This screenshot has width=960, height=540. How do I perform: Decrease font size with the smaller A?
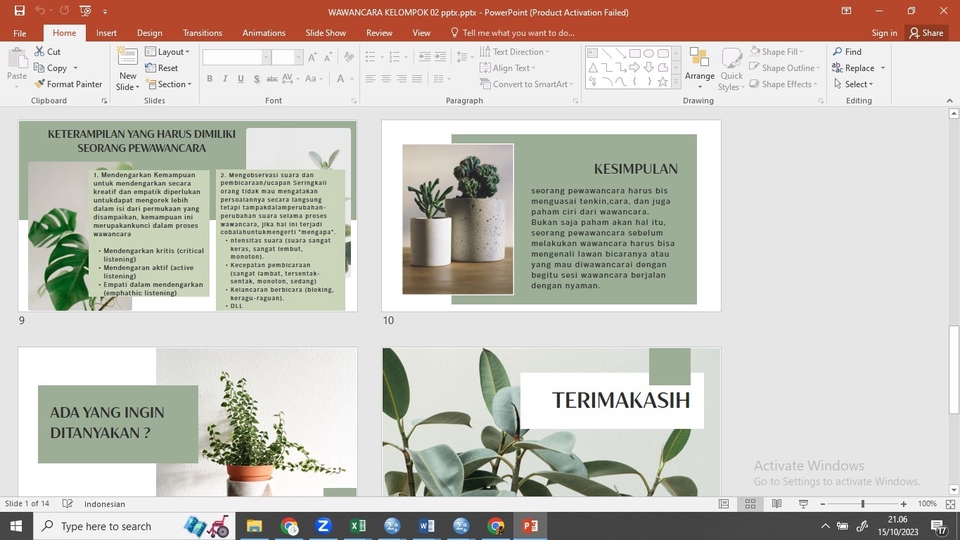coord(328,58)
